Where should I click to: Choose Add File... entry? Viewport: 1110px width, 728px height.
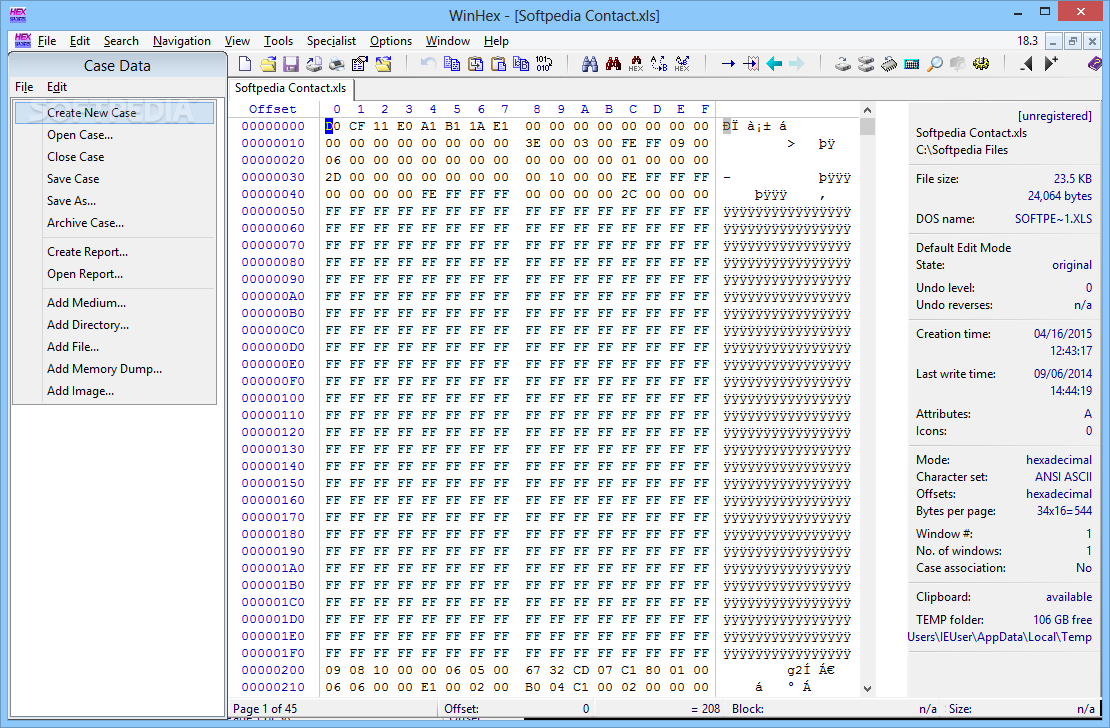click(115, 346)
